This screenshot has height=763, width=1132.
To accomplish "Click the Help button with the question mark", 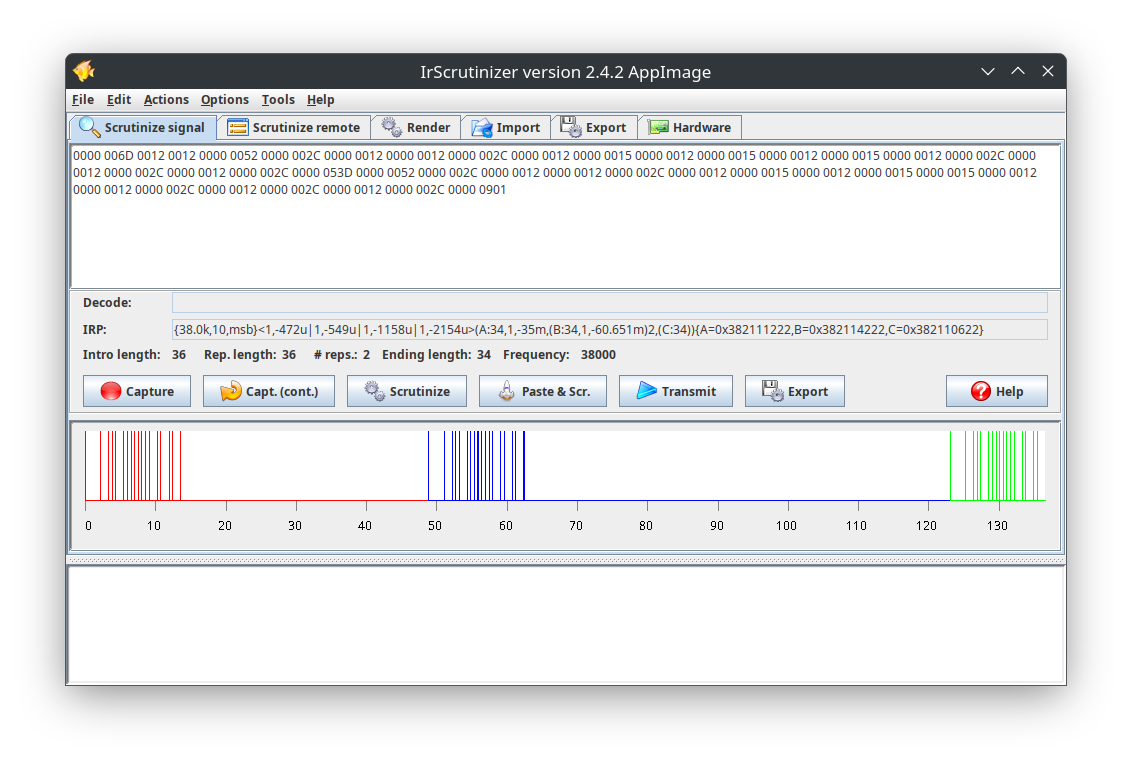I will (996, 391).
